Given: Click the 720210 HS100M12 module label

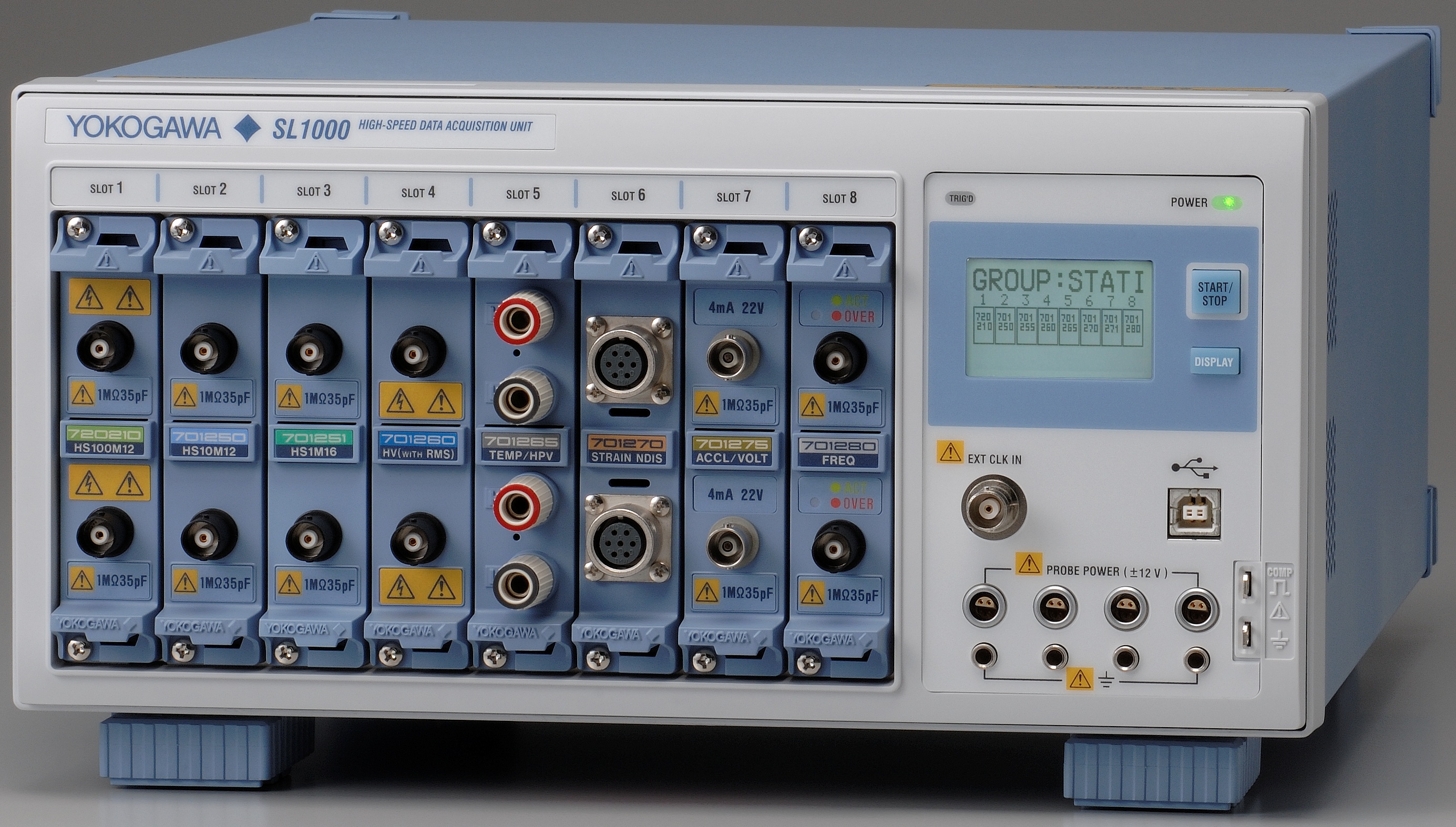Looking at the screenshot, I should 104,441.
